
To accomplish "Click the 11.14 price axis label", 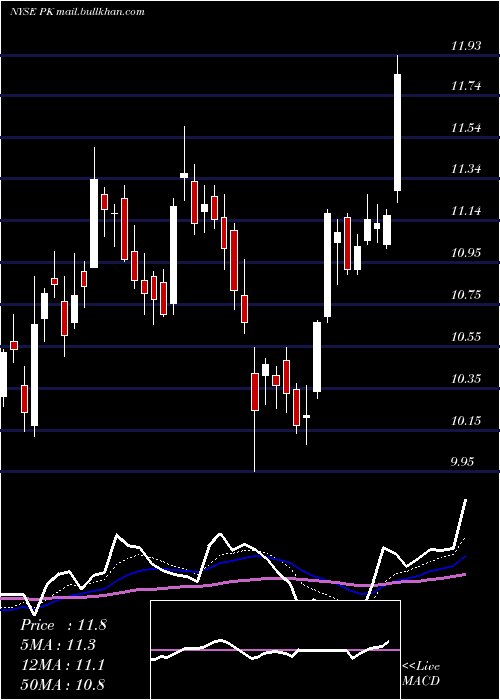I will [466, 211].
